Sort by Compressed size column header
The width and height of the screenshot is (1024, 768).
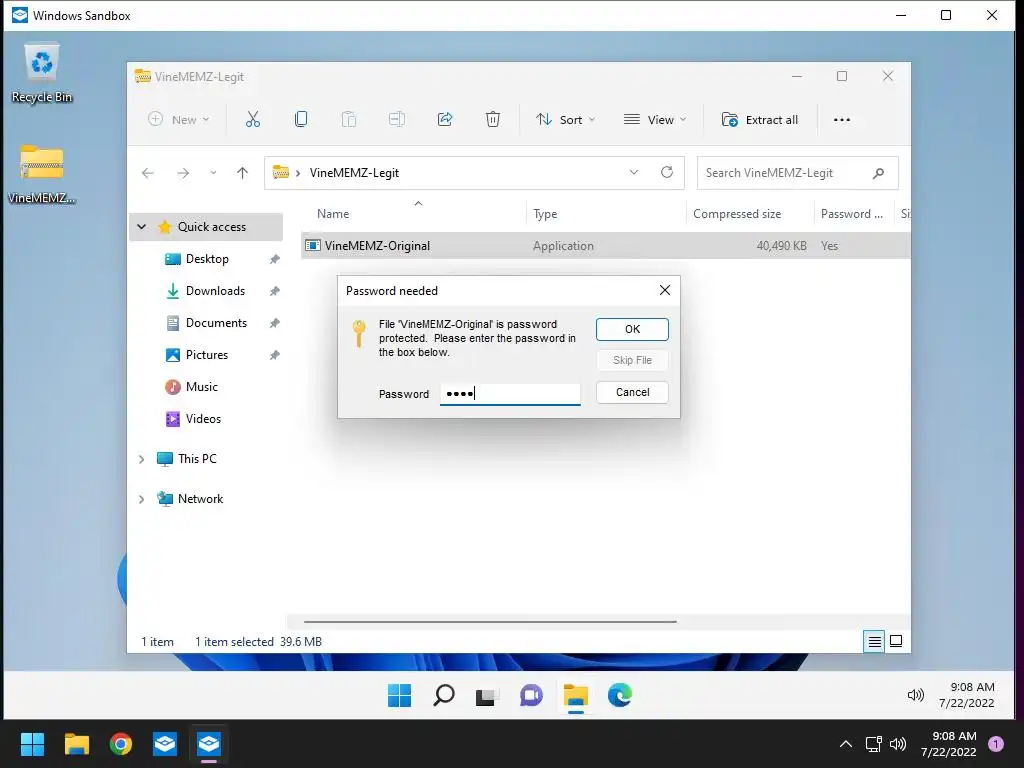(737, 214)
